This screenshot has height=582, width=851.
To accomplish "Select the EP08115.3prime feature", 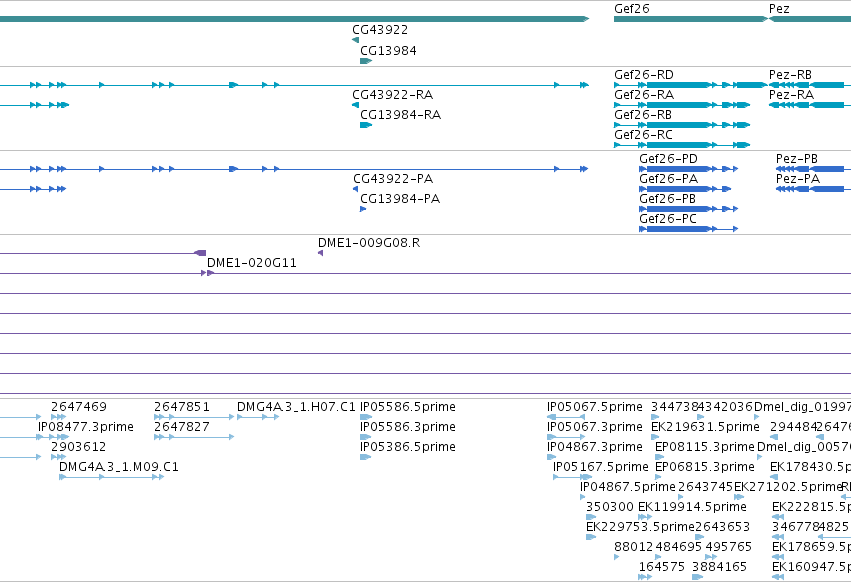I will [659, 457].
